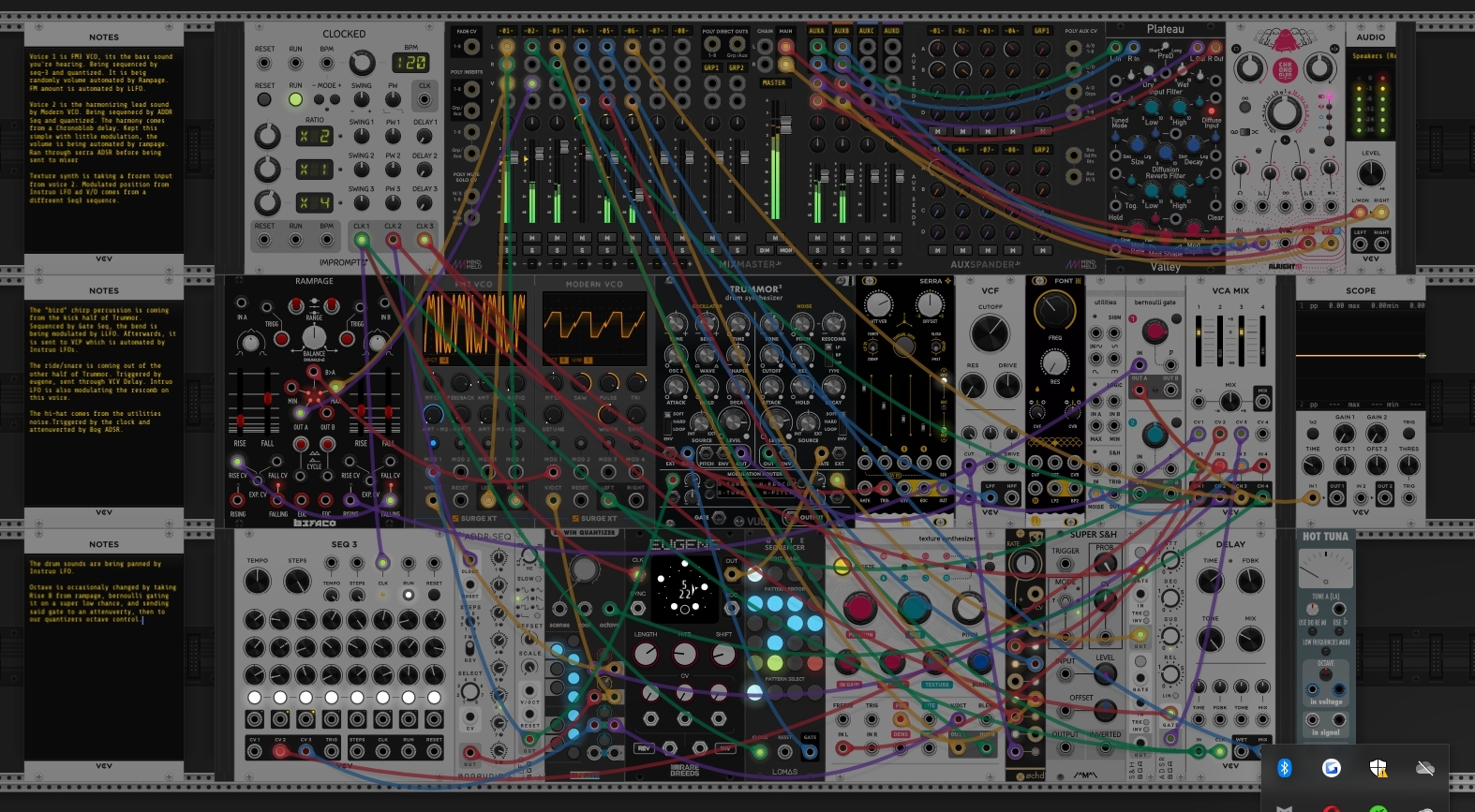Click the BPM knob on Clocked

(362, 63)
